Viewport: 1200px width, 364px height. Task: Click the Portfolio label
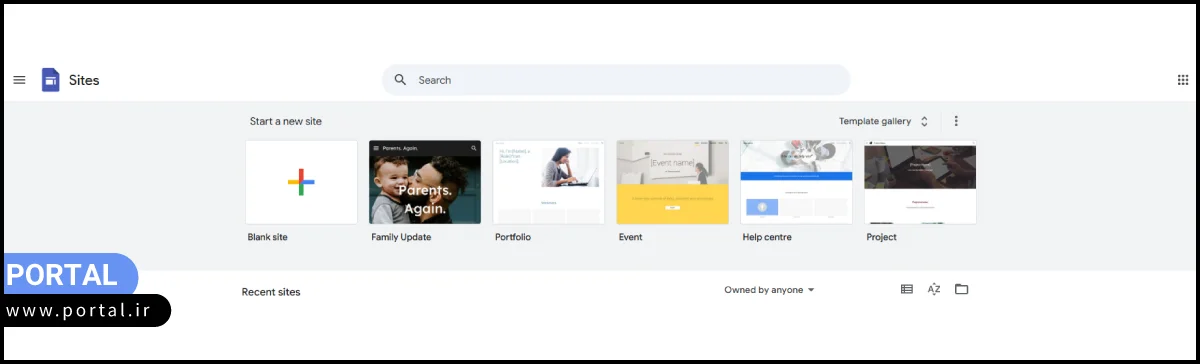click(x=513, y=237)
